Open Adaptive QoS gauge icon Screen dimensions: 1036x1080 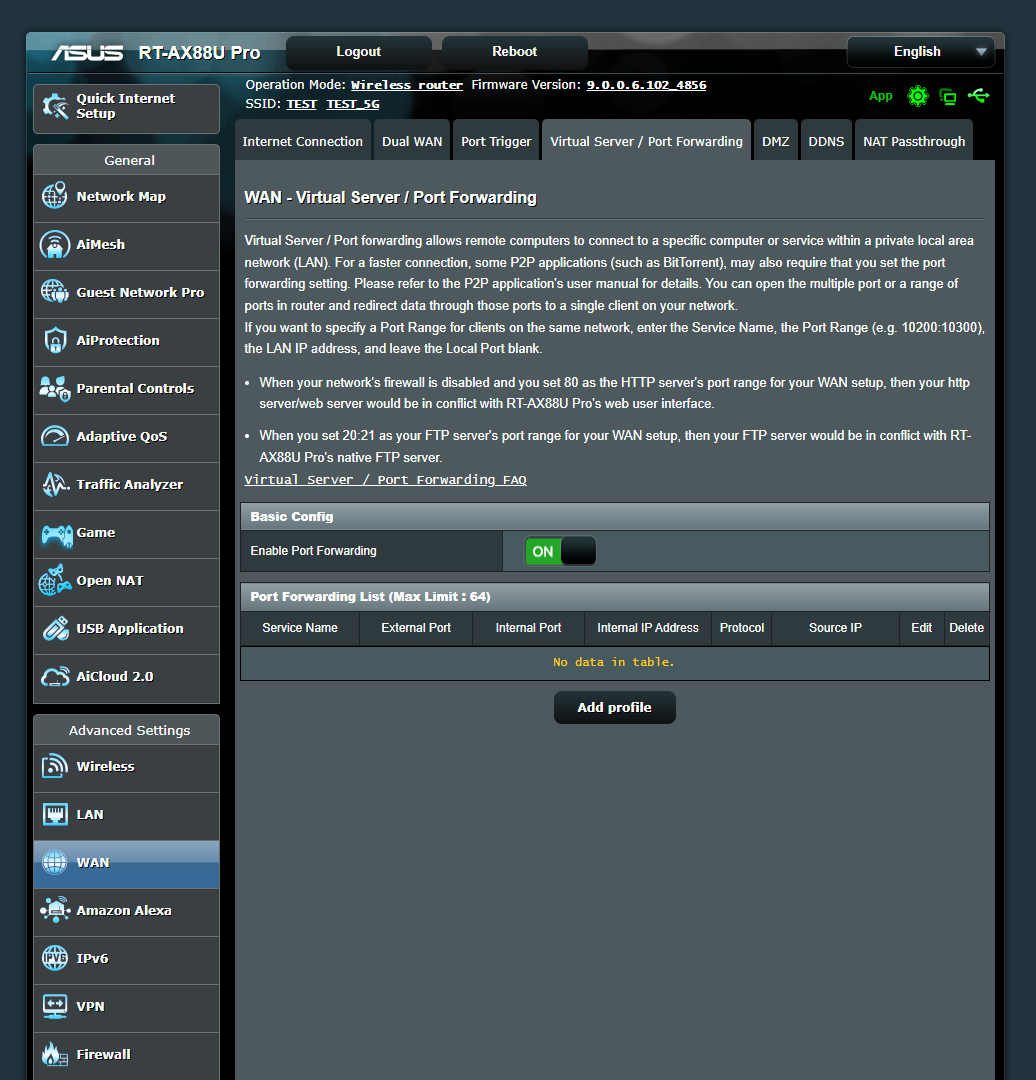tap(55, 437)
